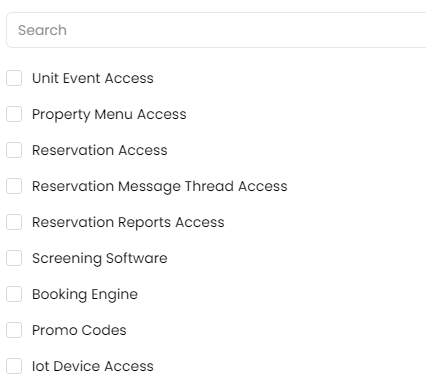The height and width of the screenshot is (382, 426).
Task: Click the 'Reservation Reports Access' label text
Action: 128,223
